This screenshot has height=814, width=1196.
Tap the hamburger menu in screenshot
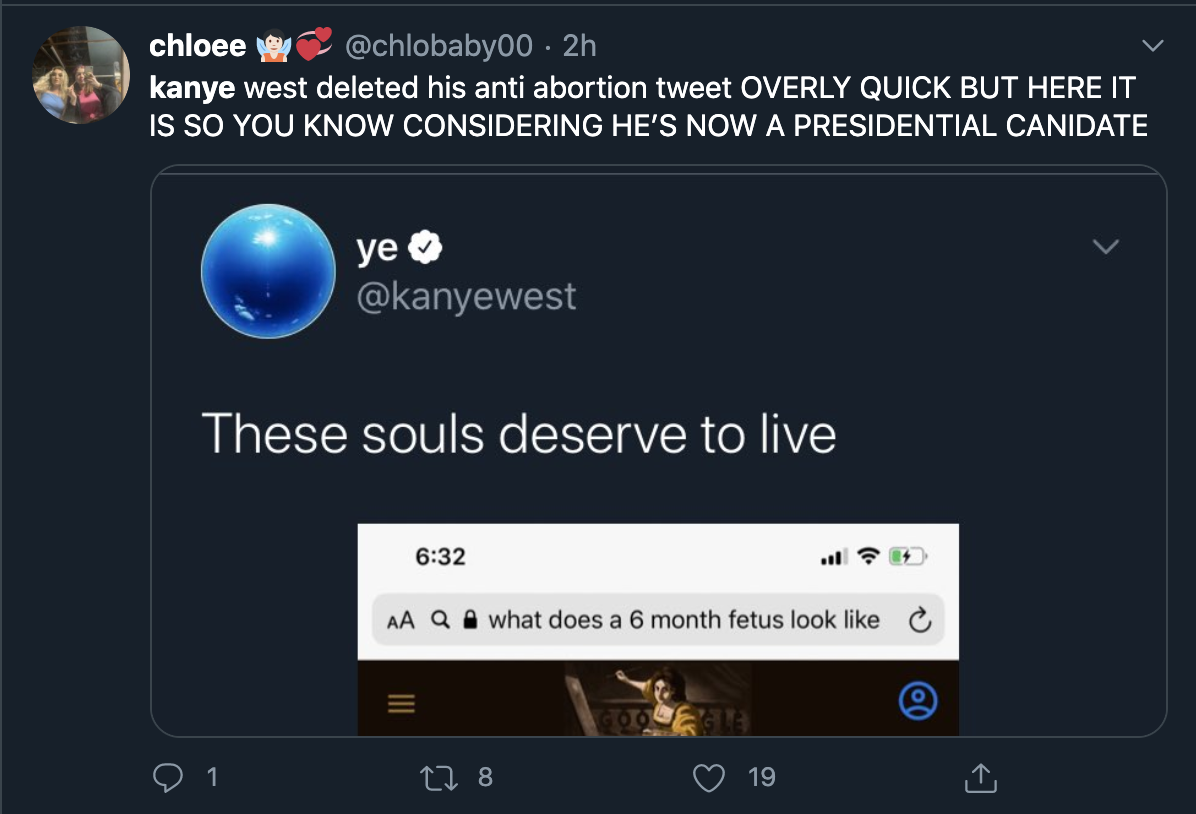[401, 704]
